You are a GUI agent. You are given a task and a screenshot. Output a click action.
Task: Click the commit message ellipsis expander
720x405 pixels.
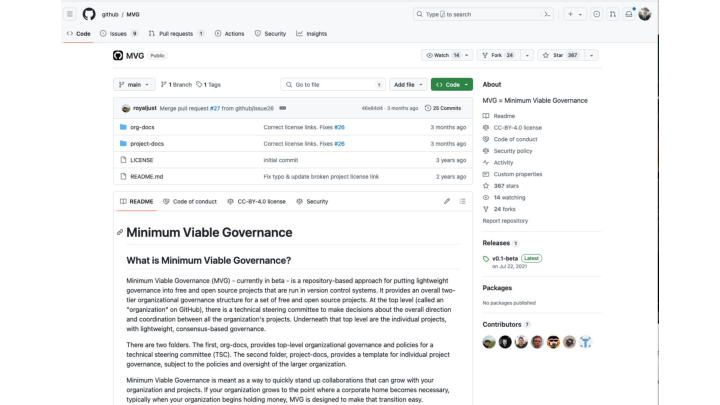click(x=283, y=108)
